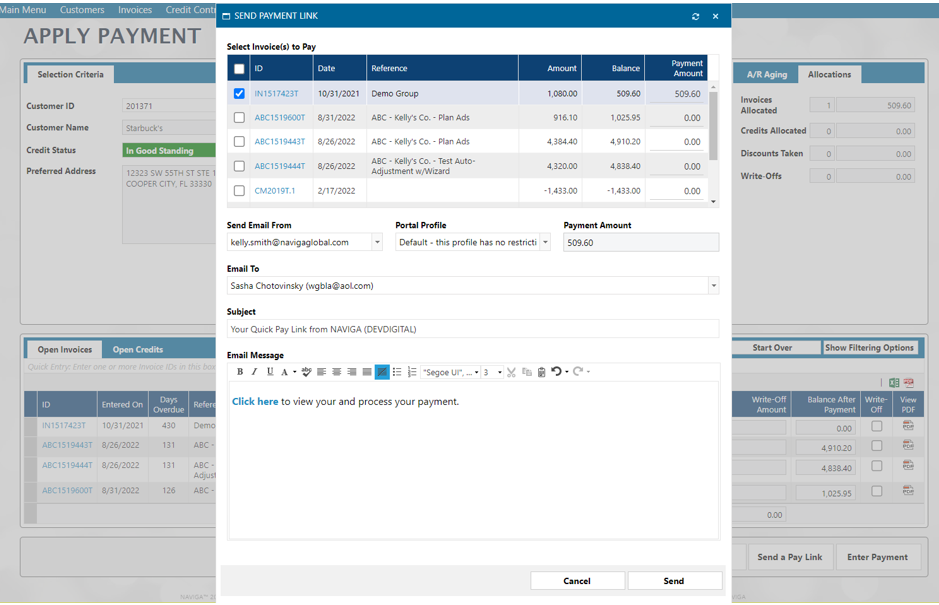Toggle bold formatting in email message
The image size is (939, 605).
(240, 372)
